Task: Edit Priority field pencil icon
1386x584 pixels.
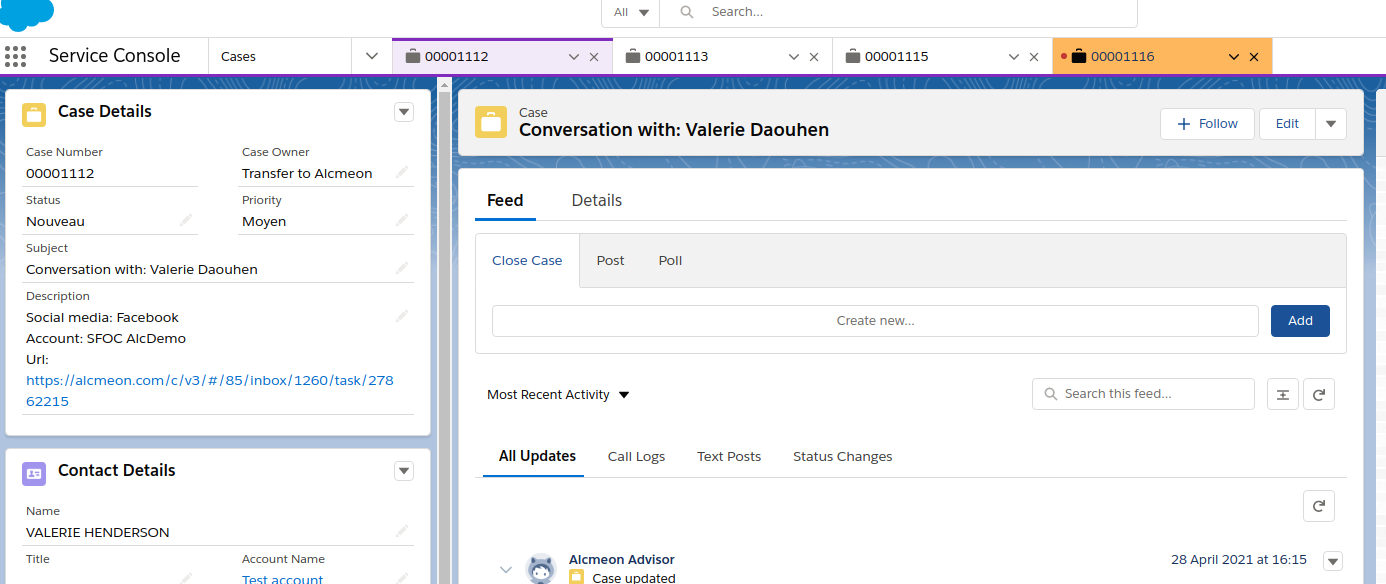Action: pos(402,220)
